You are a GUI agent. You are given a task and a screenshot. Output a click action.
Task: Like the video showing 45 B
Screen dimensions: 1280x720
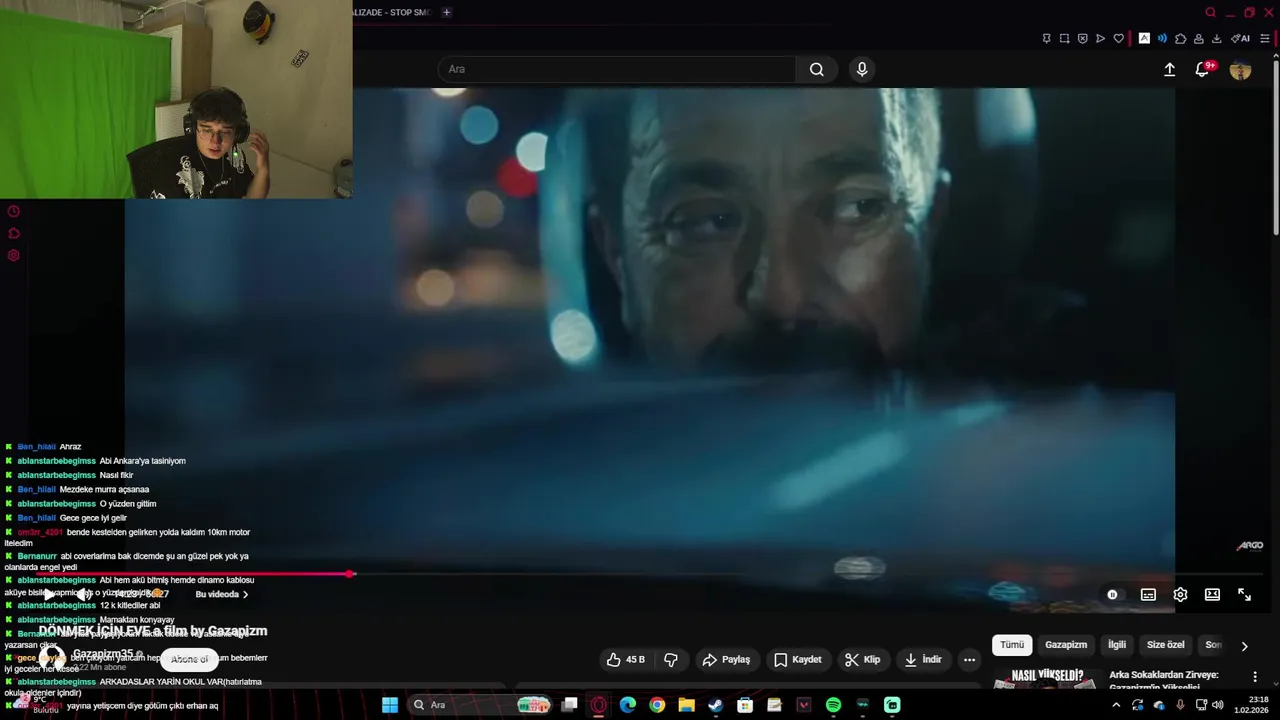coord(626,659)
